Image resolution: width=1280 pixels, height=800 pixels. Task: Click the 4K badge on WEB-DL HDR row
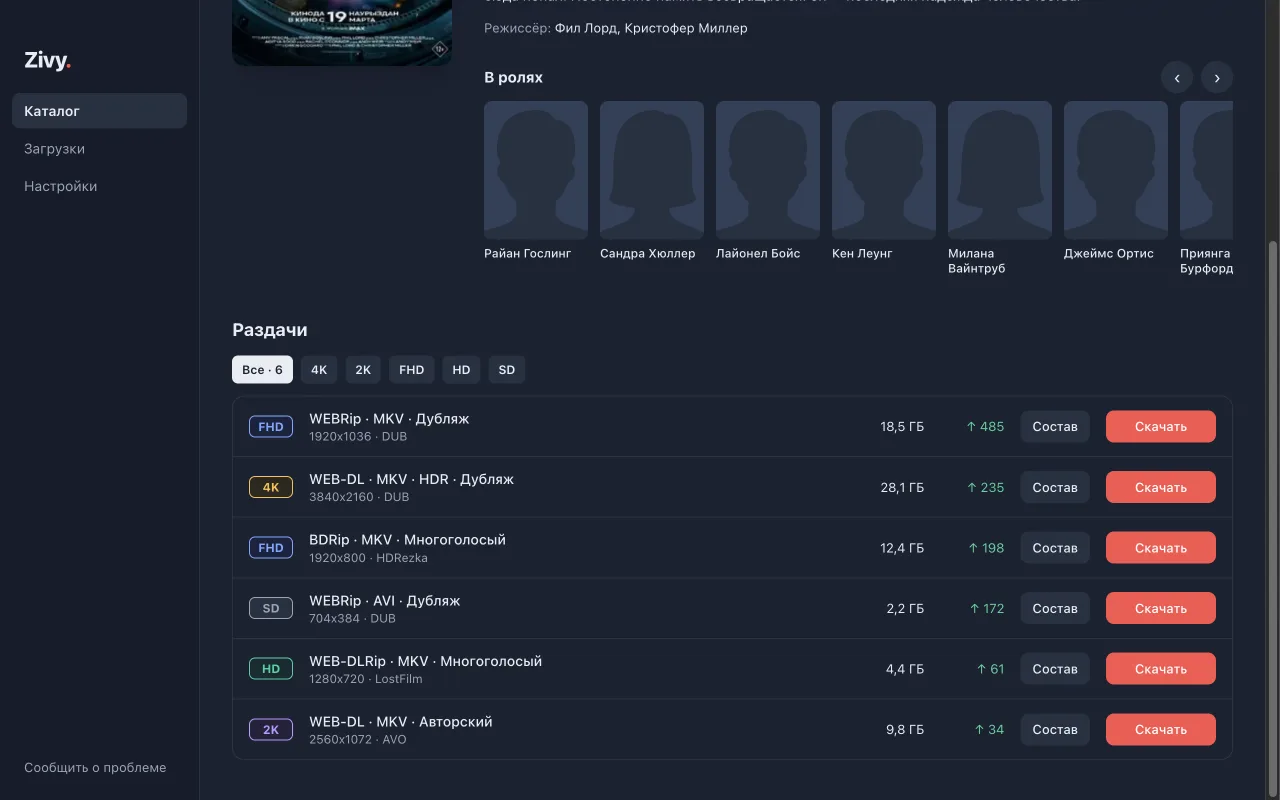coord(271,487)
